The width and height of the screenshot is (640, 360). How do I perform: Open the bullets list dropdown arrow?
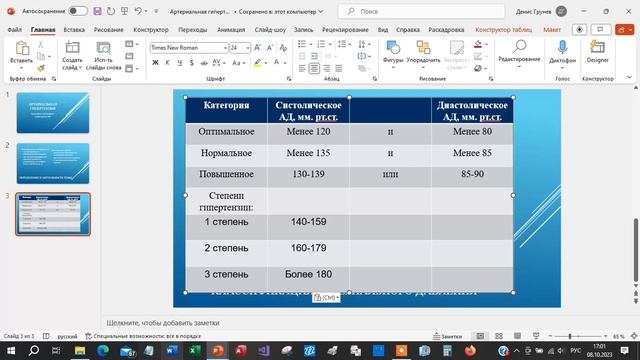(310, 44)
